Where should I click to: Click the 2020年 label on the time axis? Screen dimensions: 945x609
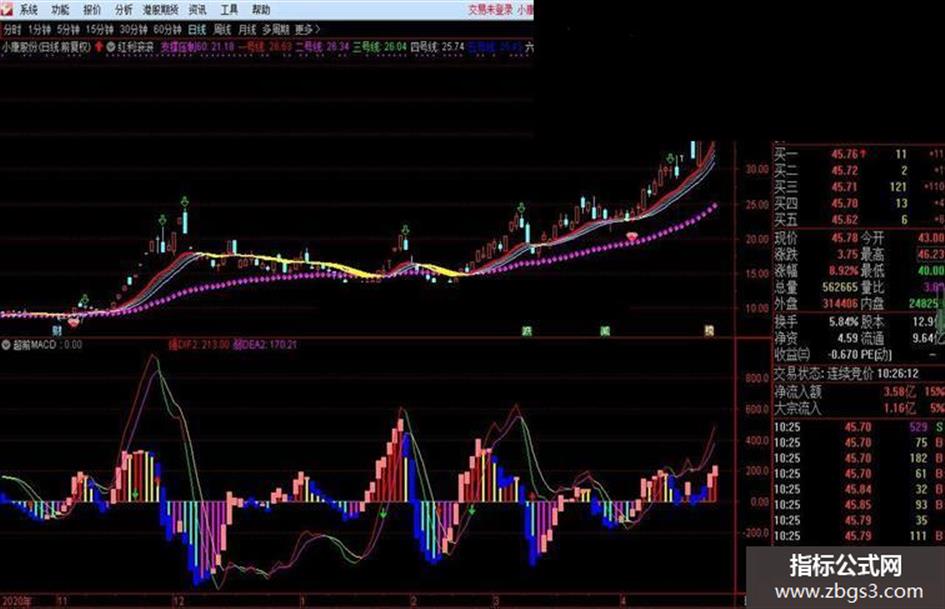(17, 601)
